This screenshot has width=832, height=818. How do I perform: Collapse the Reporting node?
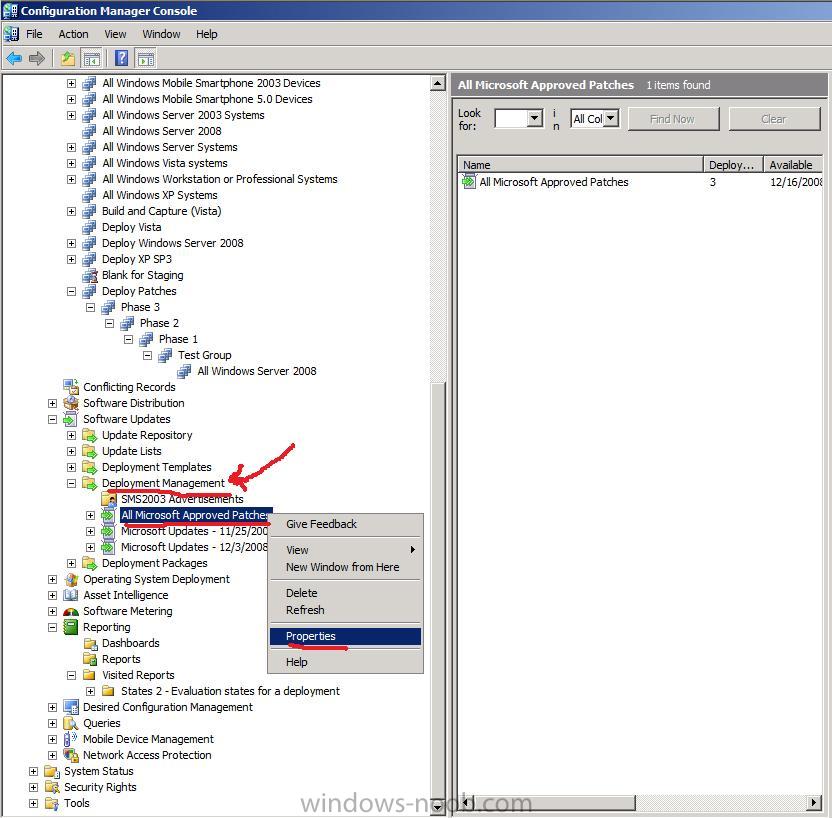click(52, 627)
